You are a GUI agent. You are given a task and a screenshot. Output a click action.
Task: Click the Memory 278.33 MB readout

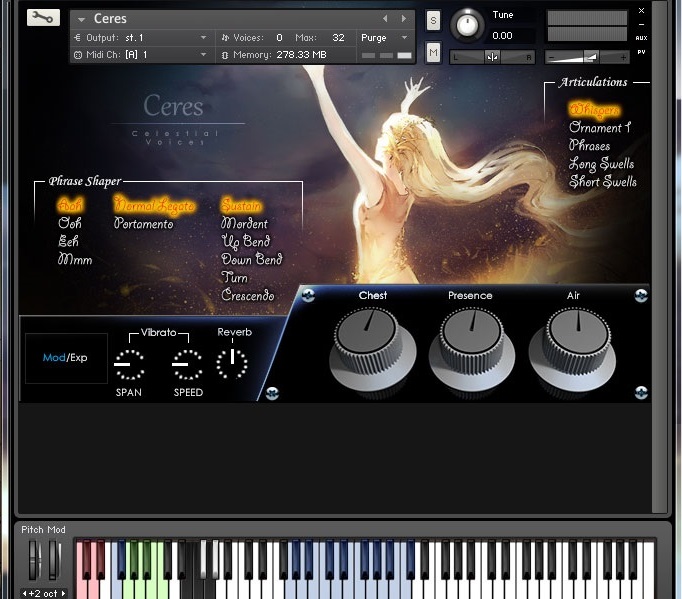tap(301, 55)
